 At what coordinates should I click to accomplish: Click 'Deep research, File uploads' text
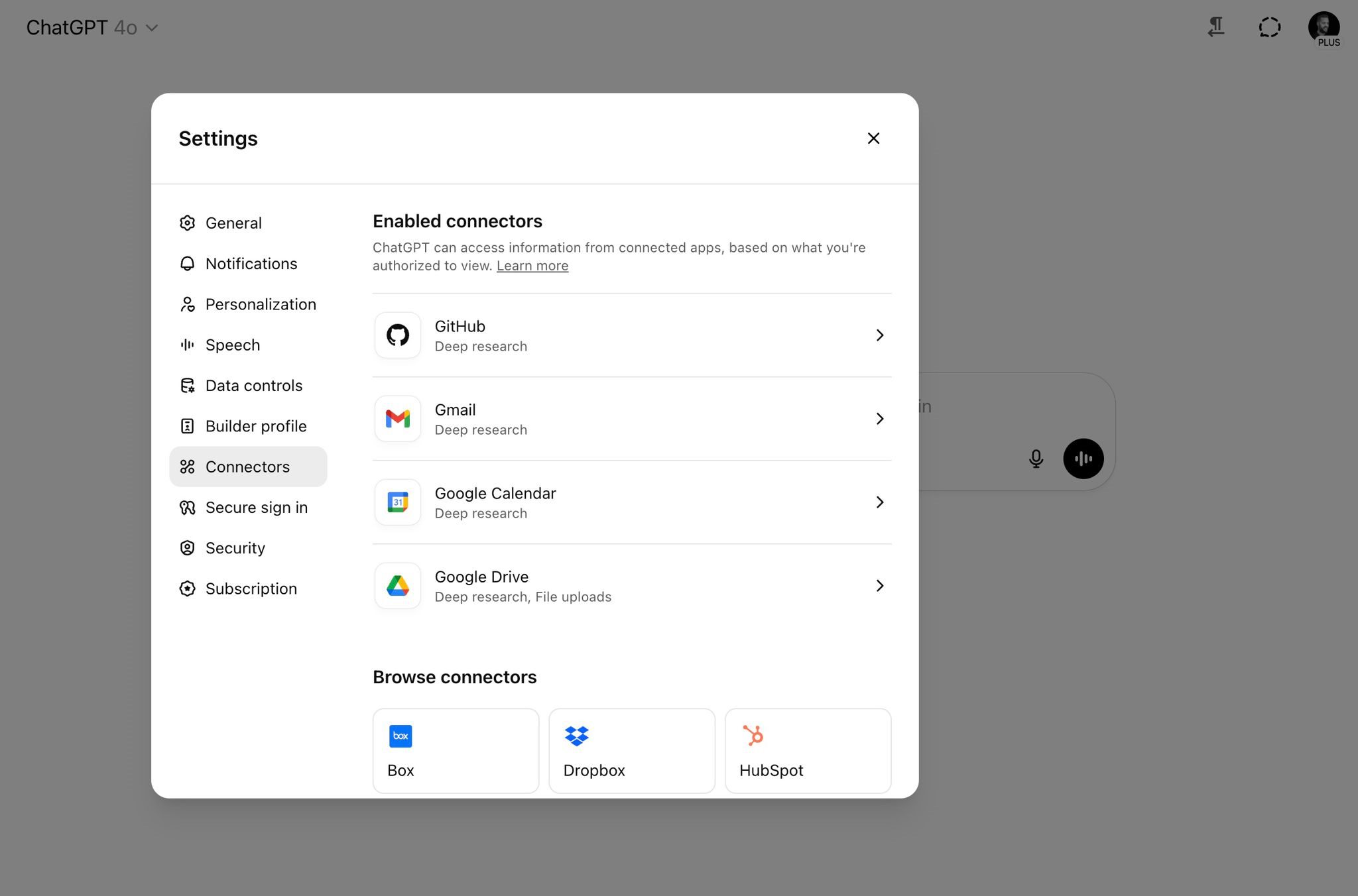[523, 597]
